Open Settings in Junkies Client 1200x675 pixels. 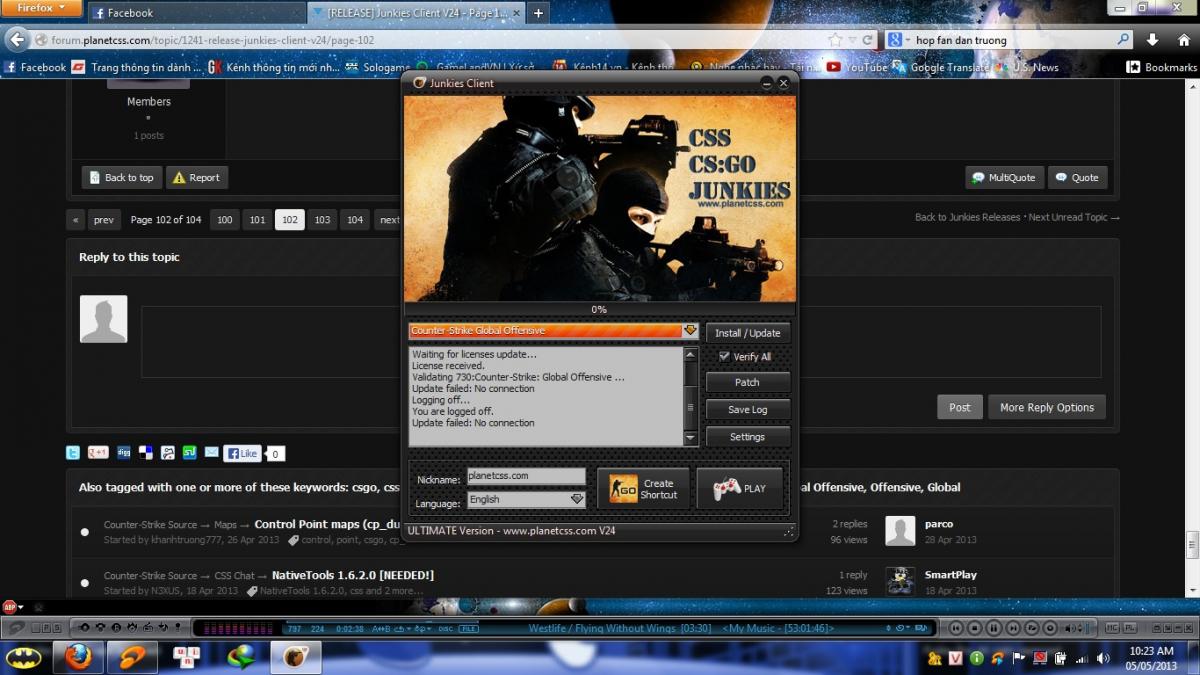[x=748, y=437]
